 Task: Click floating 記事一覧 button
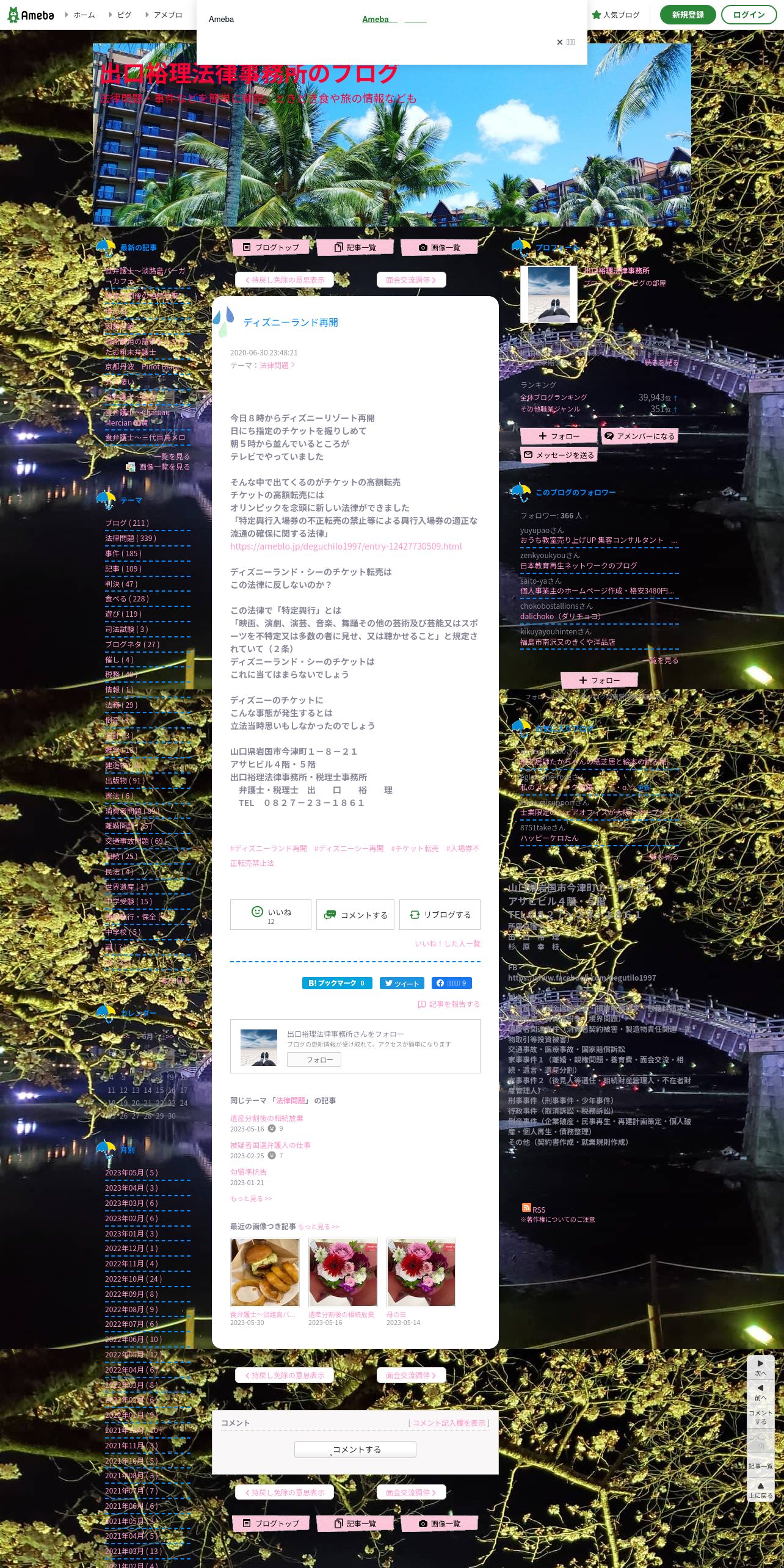[x=760, y=1466]
